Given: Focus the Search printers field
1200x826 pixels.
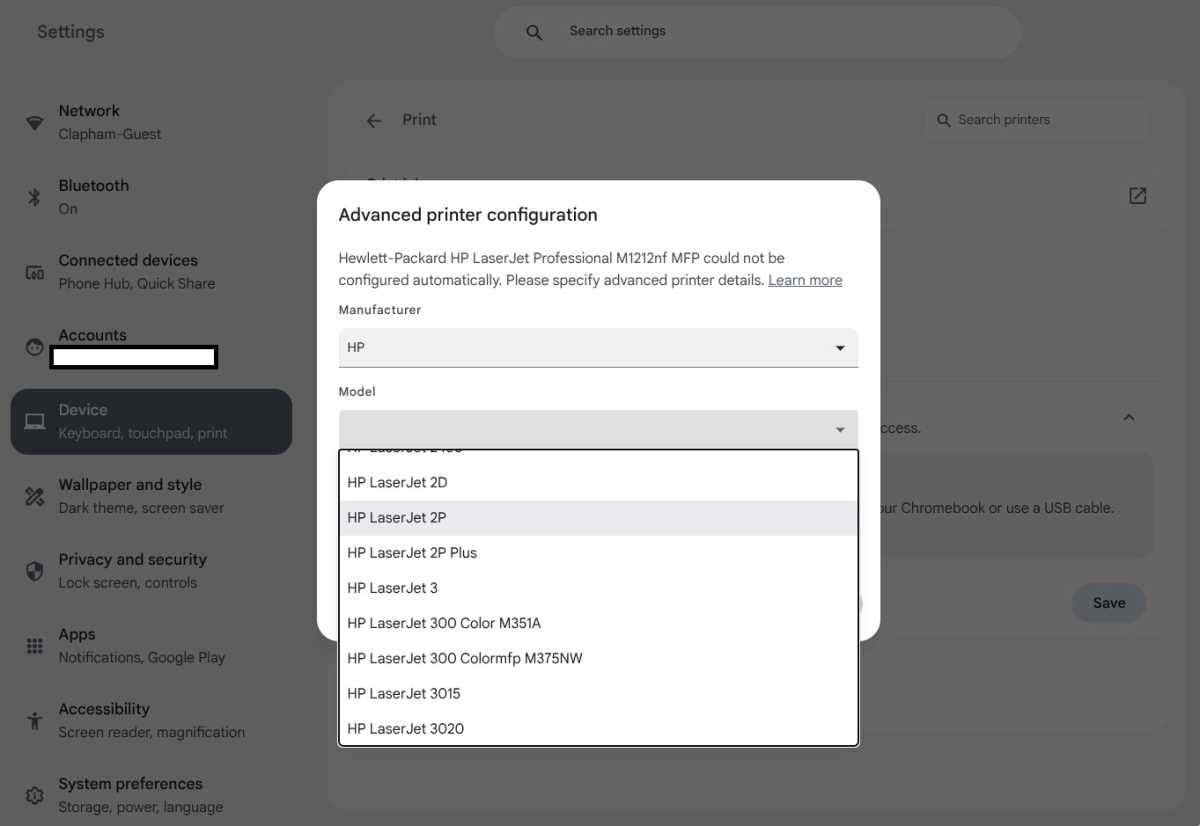Looking at the screenshot, I should (1036, 120).
